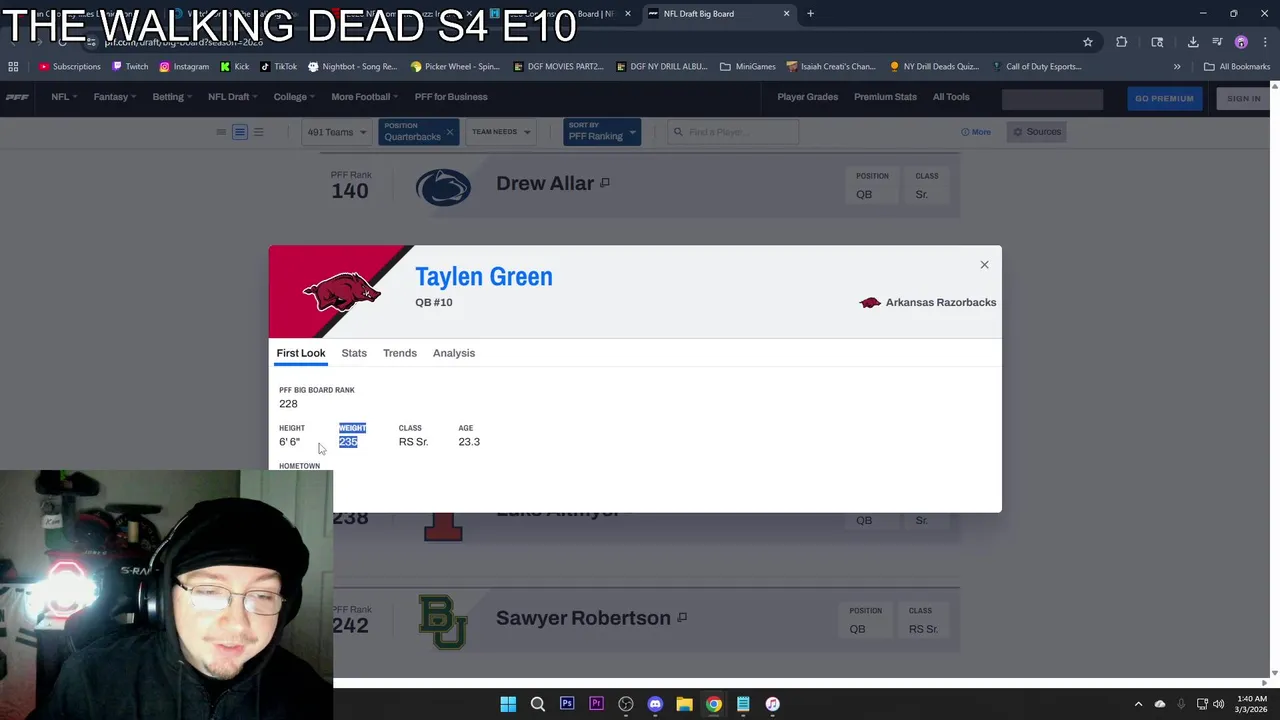The height and width of the screenshot is (720, 1280).
Task: Open the Chrome extensions puzzle icon
Action: pos(1121,42)
